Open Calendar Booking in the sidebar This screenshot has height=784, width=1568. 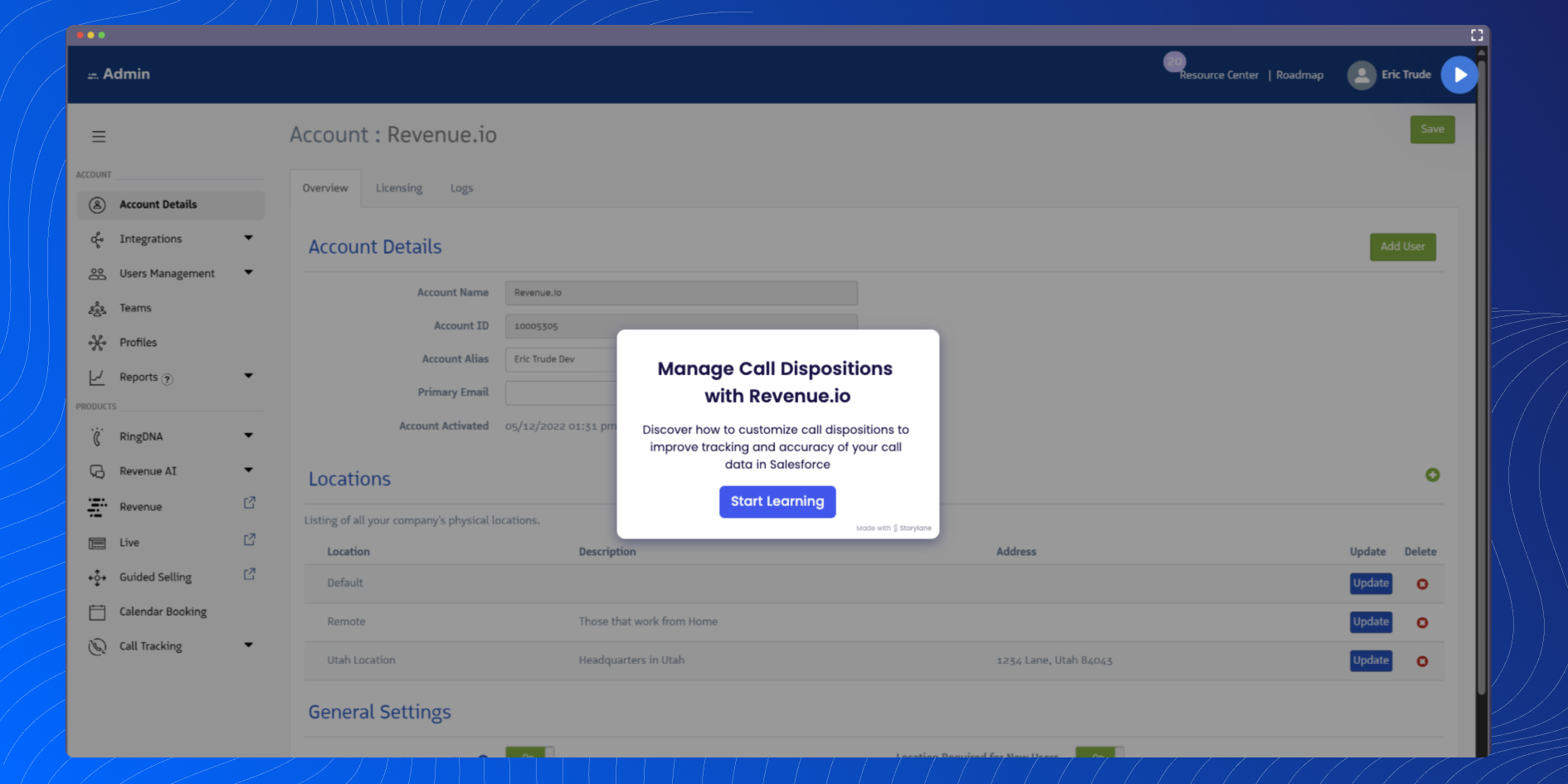tap(163, 611)
